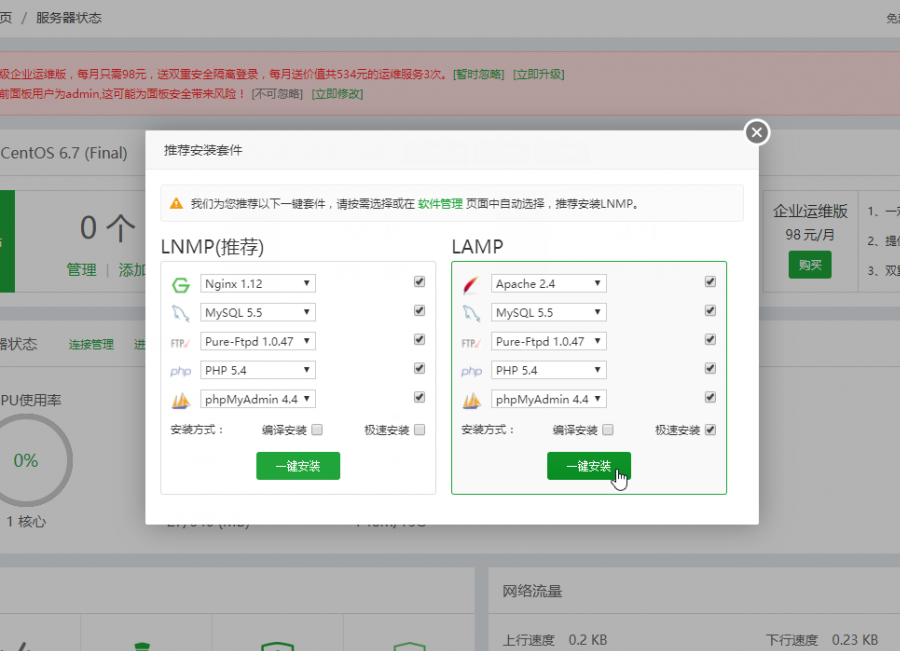Disable LAMP 极速安装 checkbox

[710, 430]
